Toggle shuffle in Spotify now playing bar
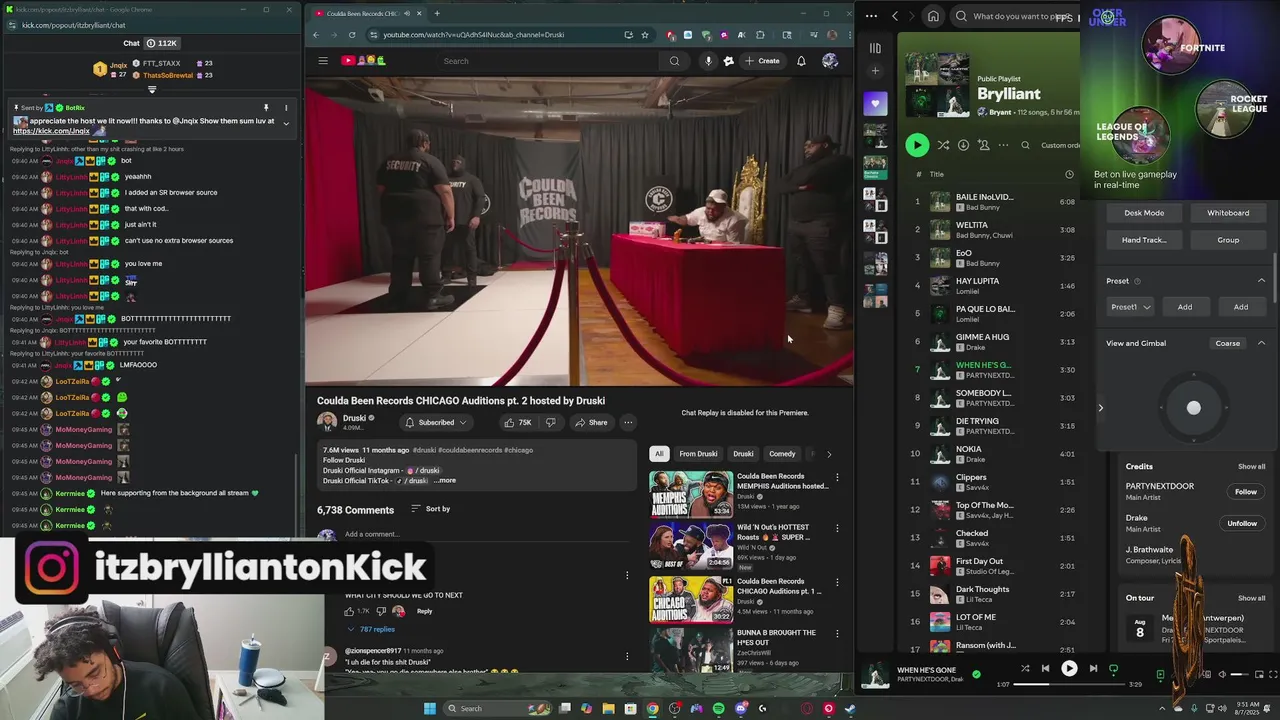1280x720 pixels. (1024, 668)
